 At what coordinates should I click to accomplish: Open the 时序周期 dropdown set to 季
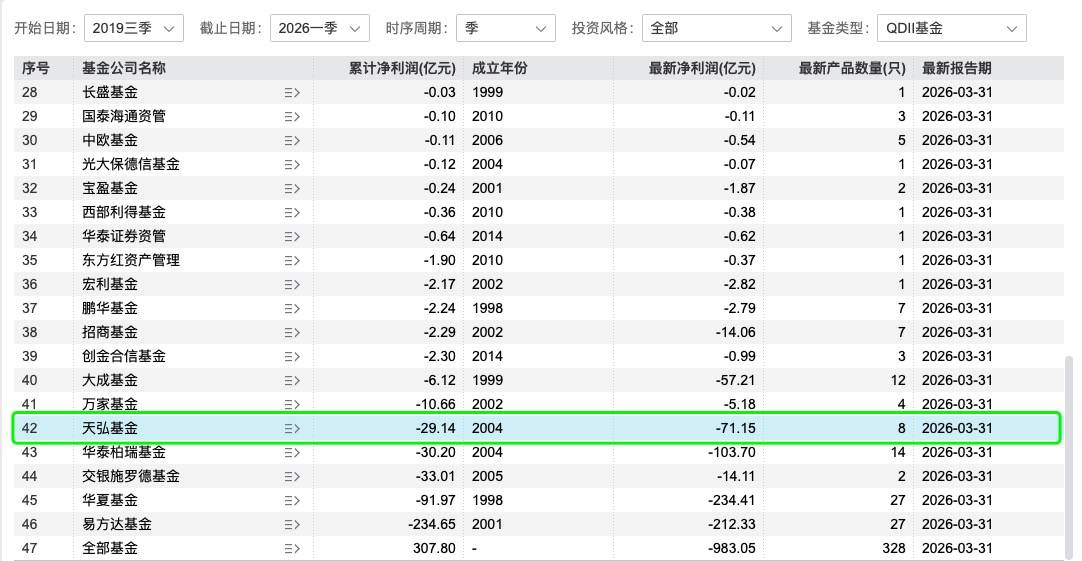coord(506,28)
